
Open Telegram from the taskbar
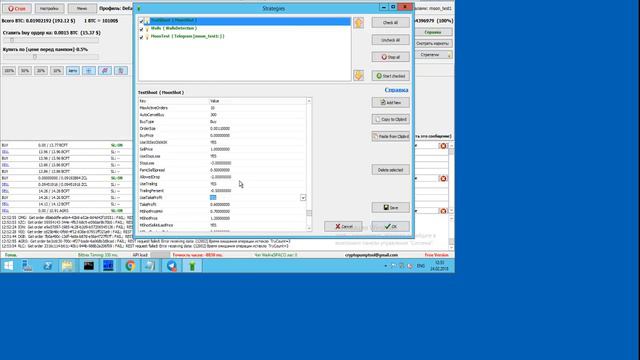click(x=172, y=266)
